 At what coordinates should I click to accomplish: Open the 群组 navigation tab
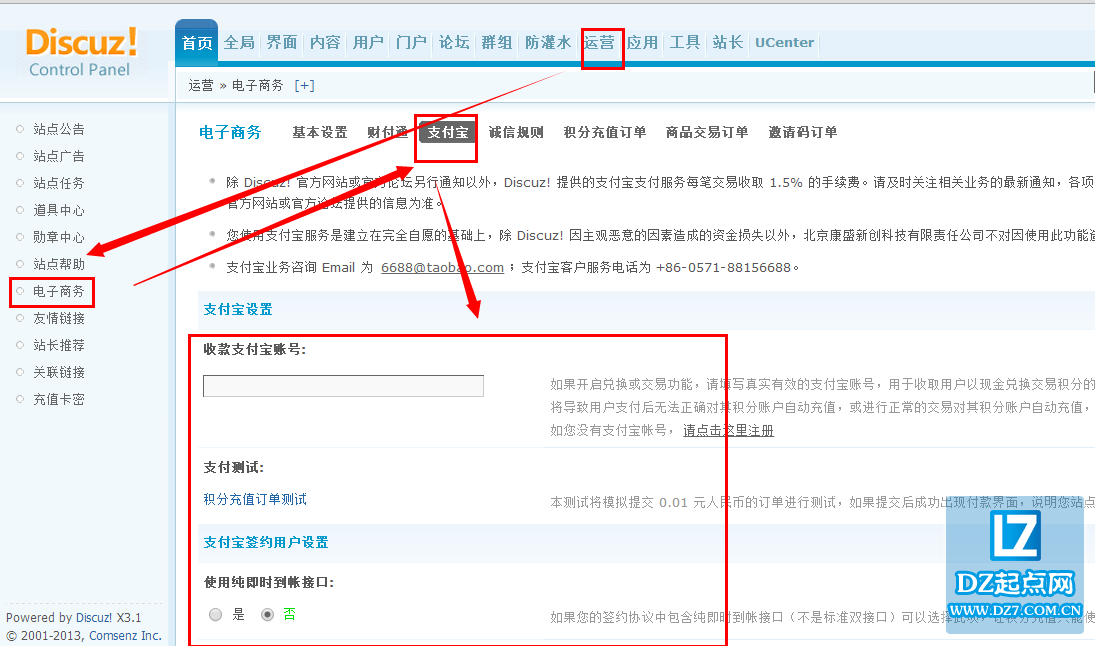pos(497,43)
